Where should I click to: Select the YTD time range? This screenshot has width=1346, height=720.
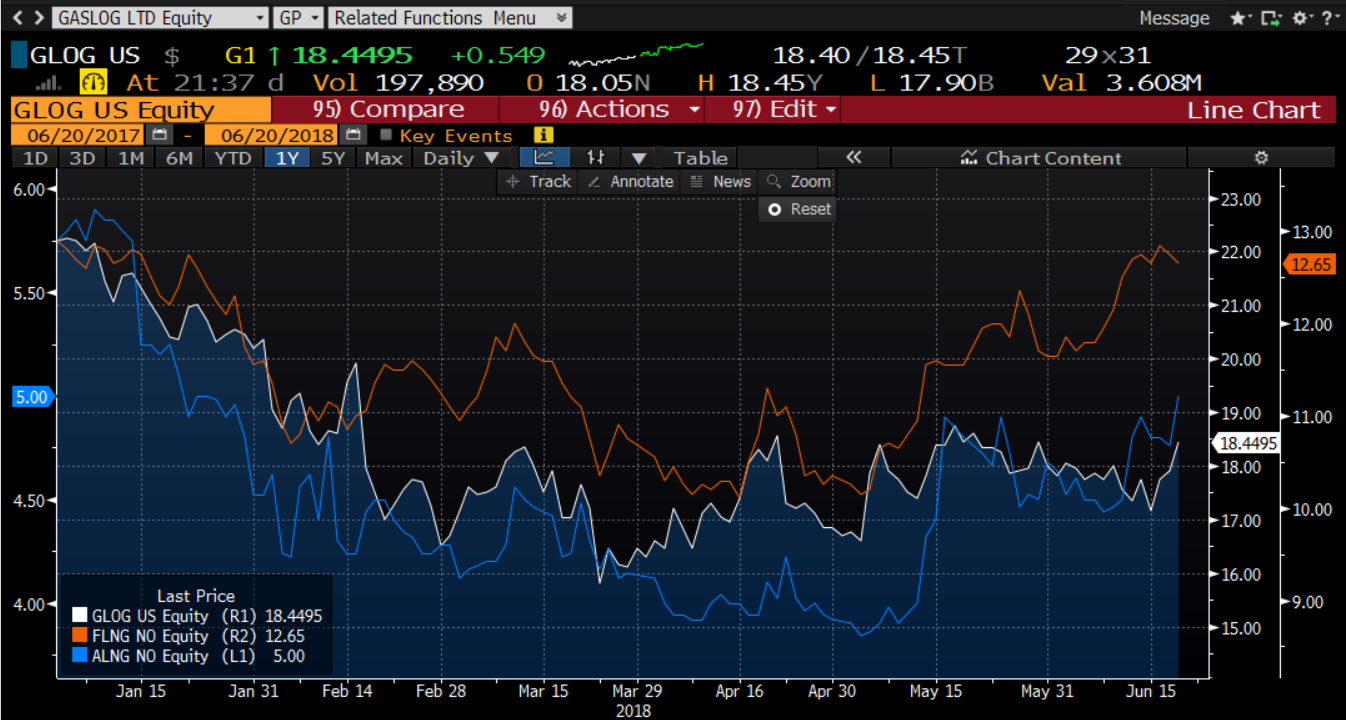233,158
